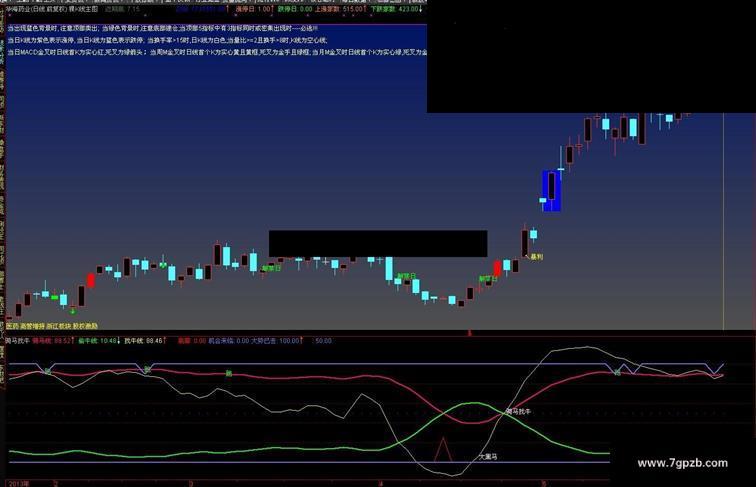The image size is (756, 487).
Task: Open the 股权激励 tag
Action: (x=85, y=326)
